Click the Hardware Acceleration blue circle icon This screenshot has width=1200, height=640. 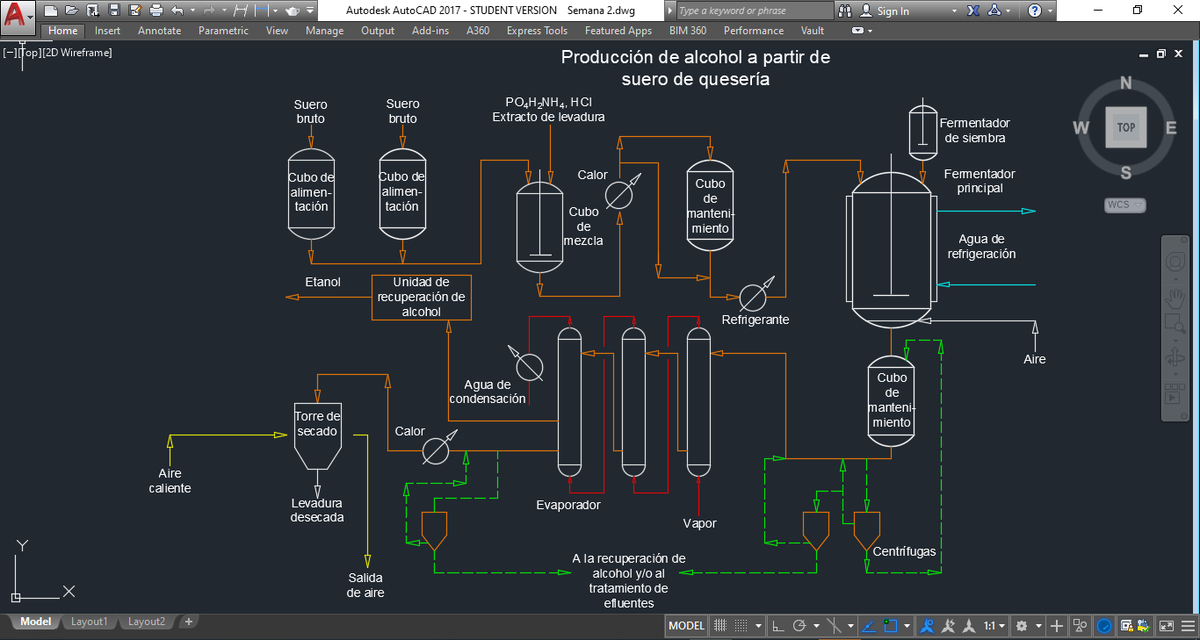[x=1104, y=625]
